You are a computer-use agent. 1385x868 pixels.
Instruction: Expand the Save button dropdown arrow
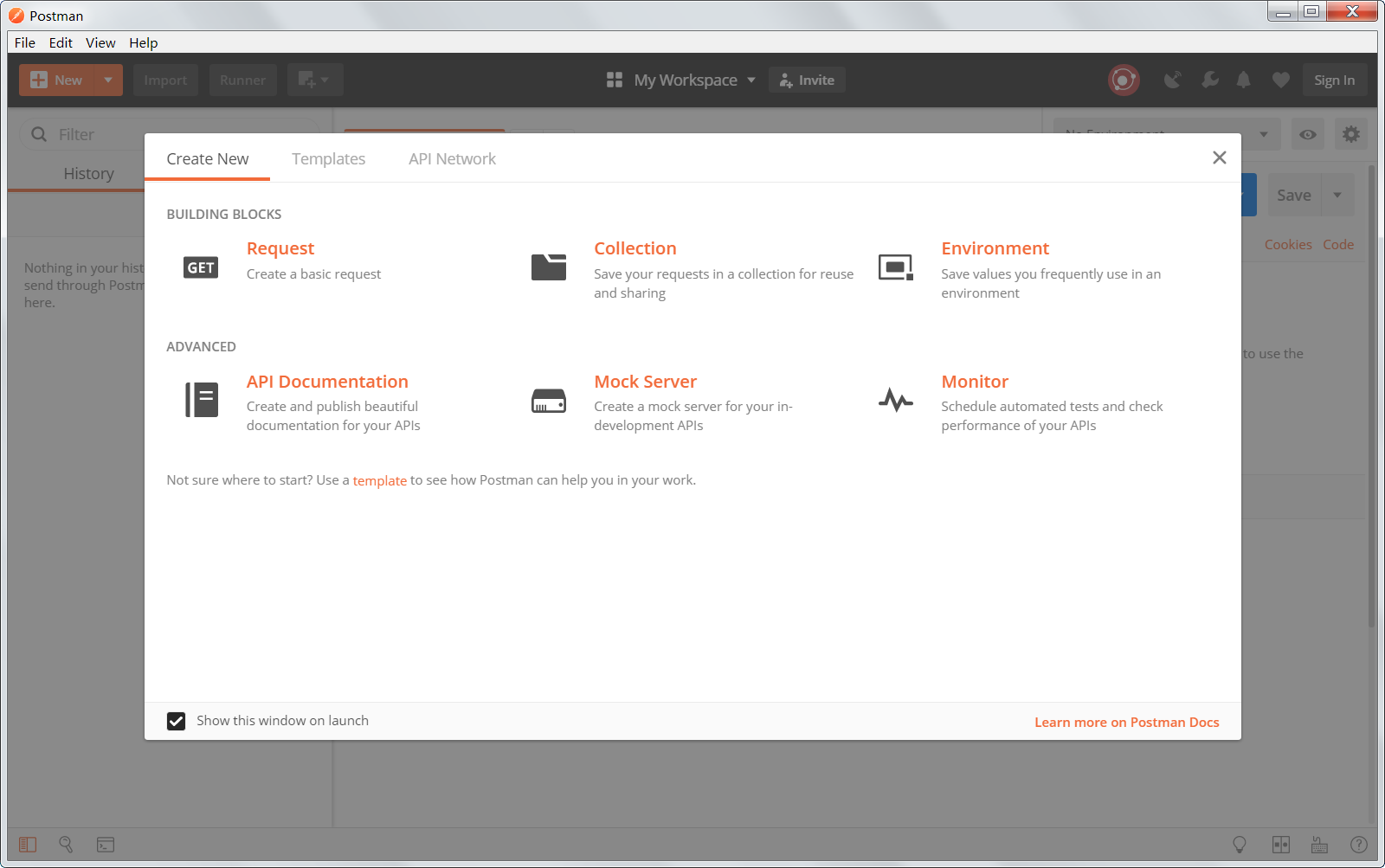(x=1337, y=196)
